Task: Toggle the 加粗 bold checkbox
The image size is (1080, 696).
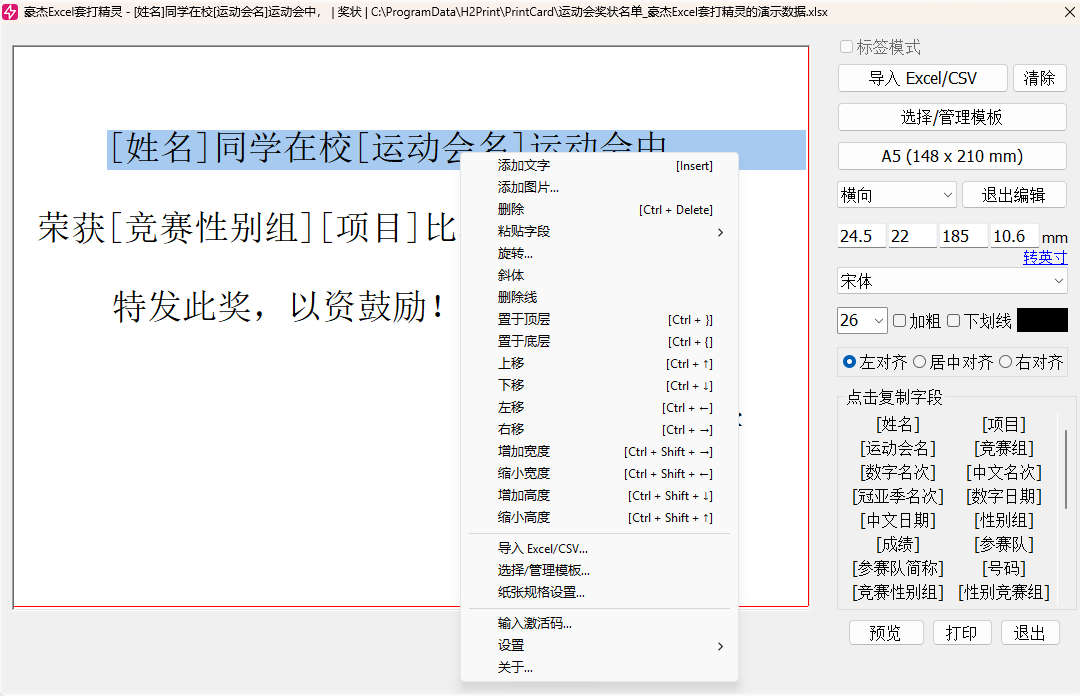Action: click(899, 320)
